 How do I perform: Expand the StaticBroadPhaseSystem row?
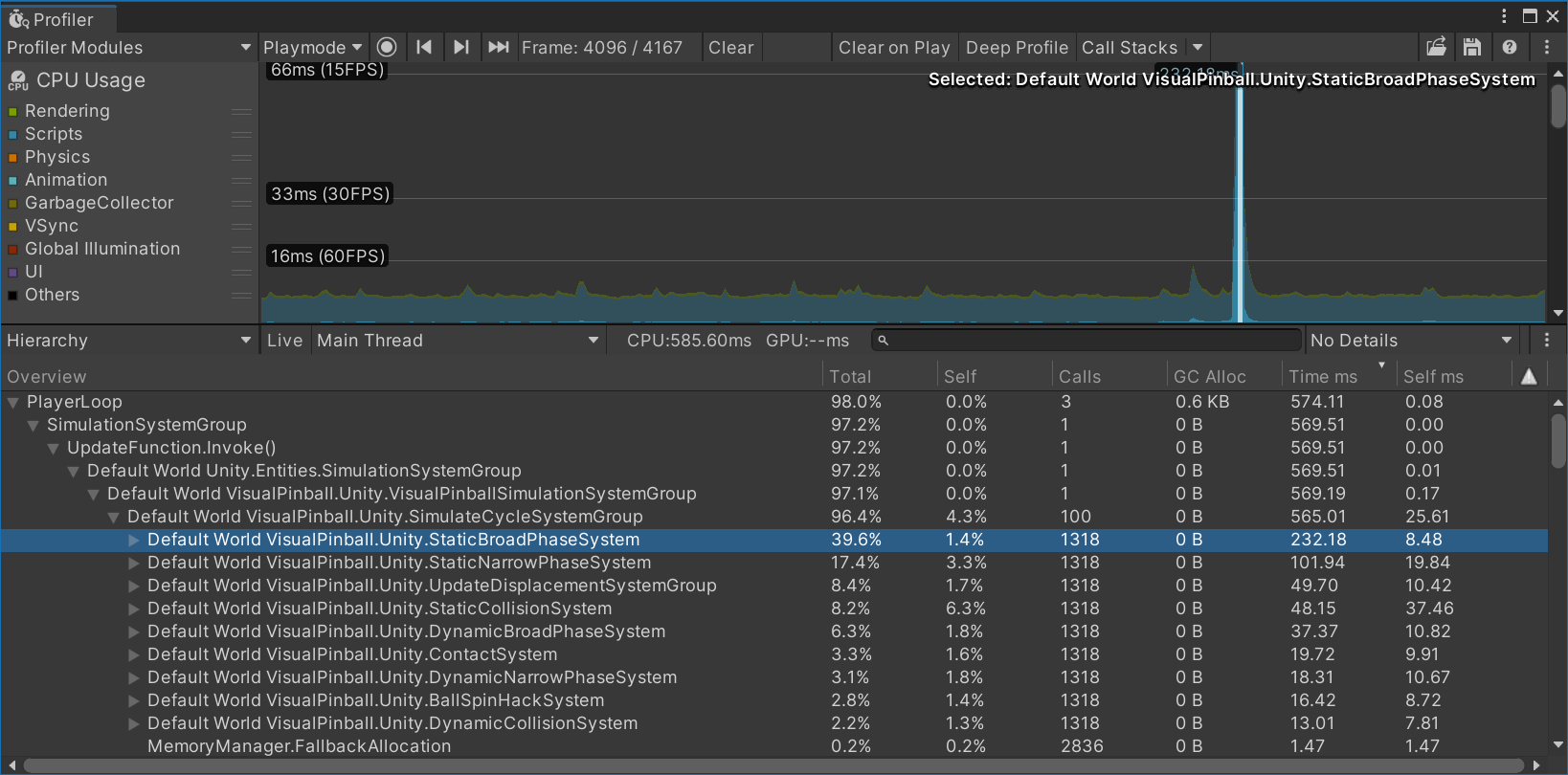click(x=134, y=541)
